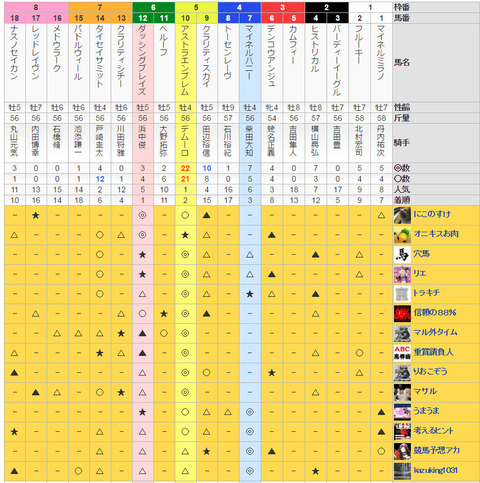Click the 騎手 row label
The height and width of the screenshot is (483, 480).
click(x=401, y=143)
